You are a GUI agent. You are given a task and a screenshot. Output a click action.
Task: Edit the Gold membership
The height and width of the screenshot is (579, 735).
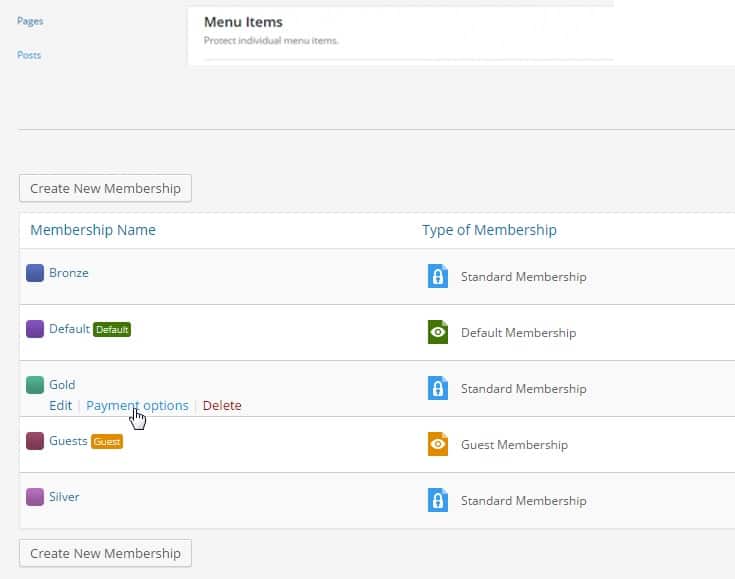[x=60, y=406]
